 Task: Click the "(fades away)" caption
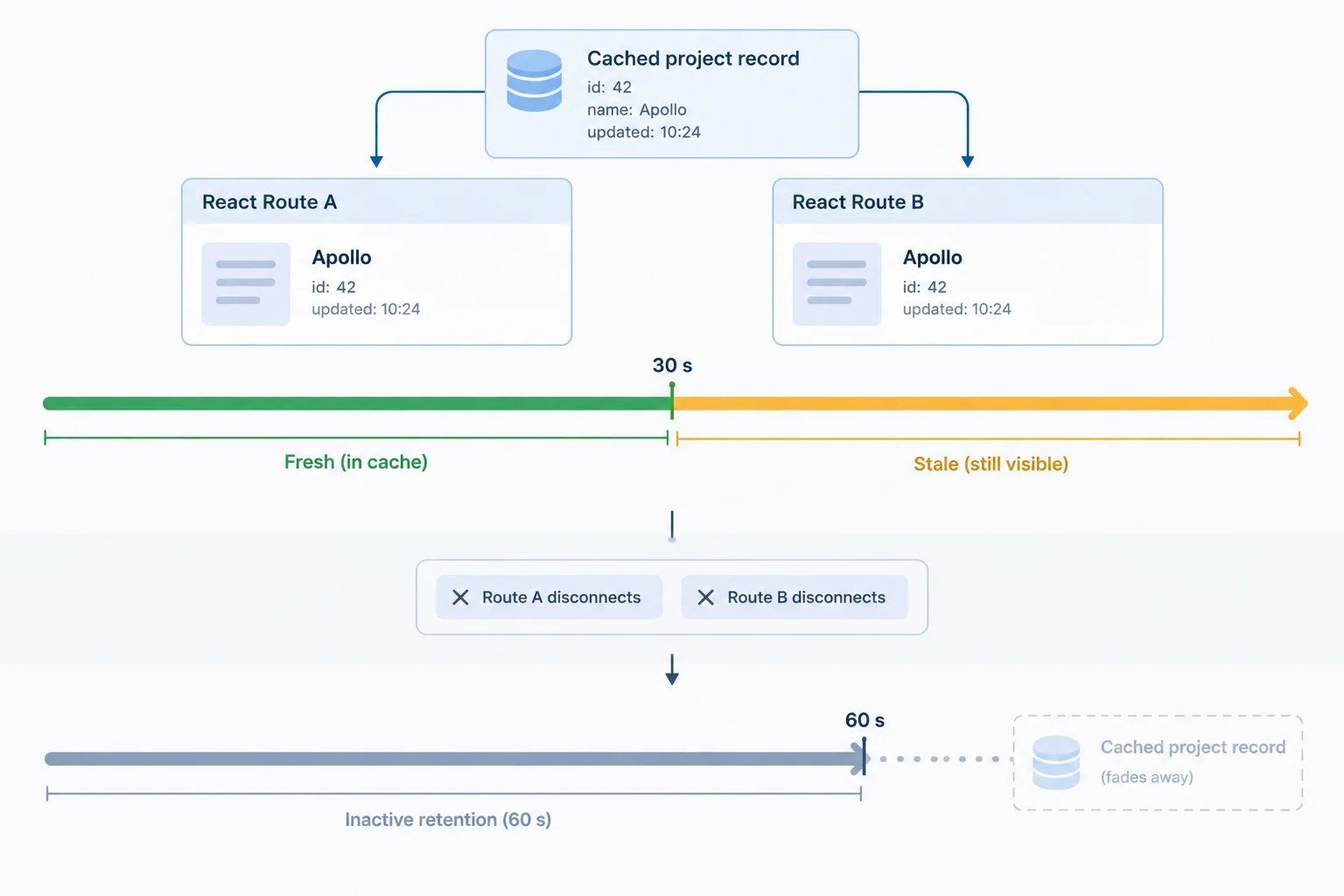pos(1147,777)
